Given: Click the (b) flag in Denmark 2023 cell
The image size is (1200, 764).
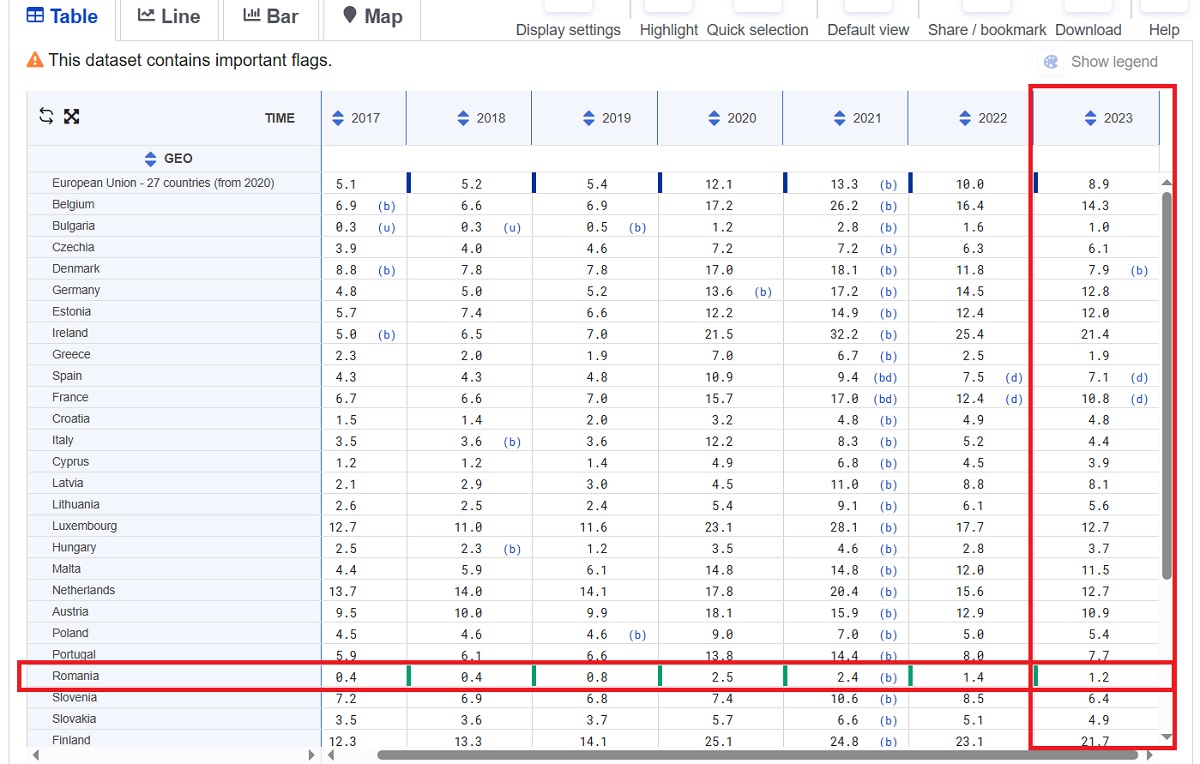Looking at the screenshot, I should 1139,270.
